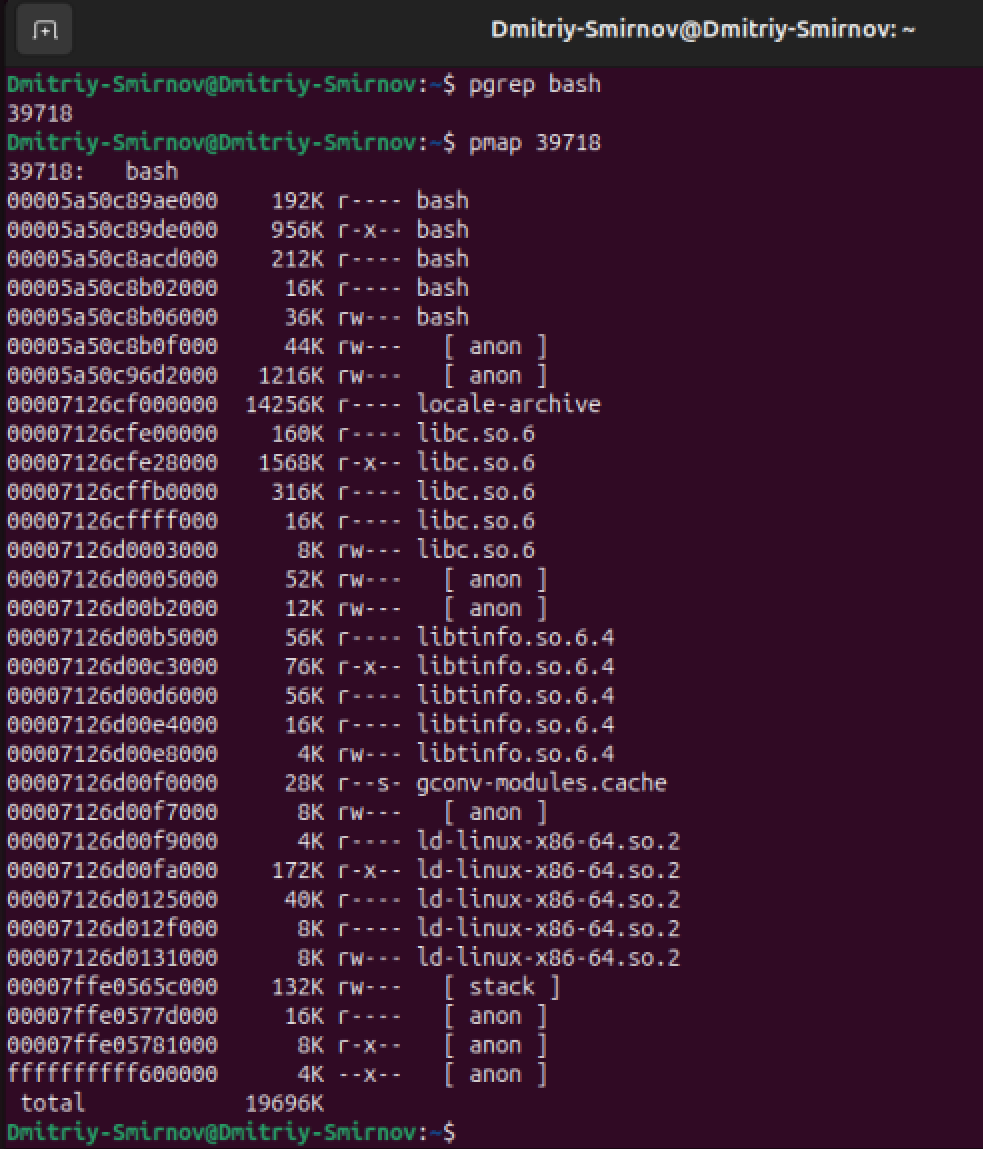This screenshot has width=983, height=1149.
Task: Click the 'pmap 39718' command
Action: [x=534, y=142]
